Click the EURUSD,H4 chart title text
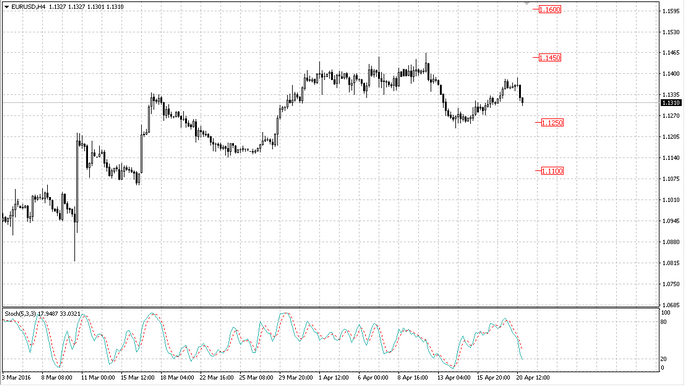685x386 pixels. (28, 7)
